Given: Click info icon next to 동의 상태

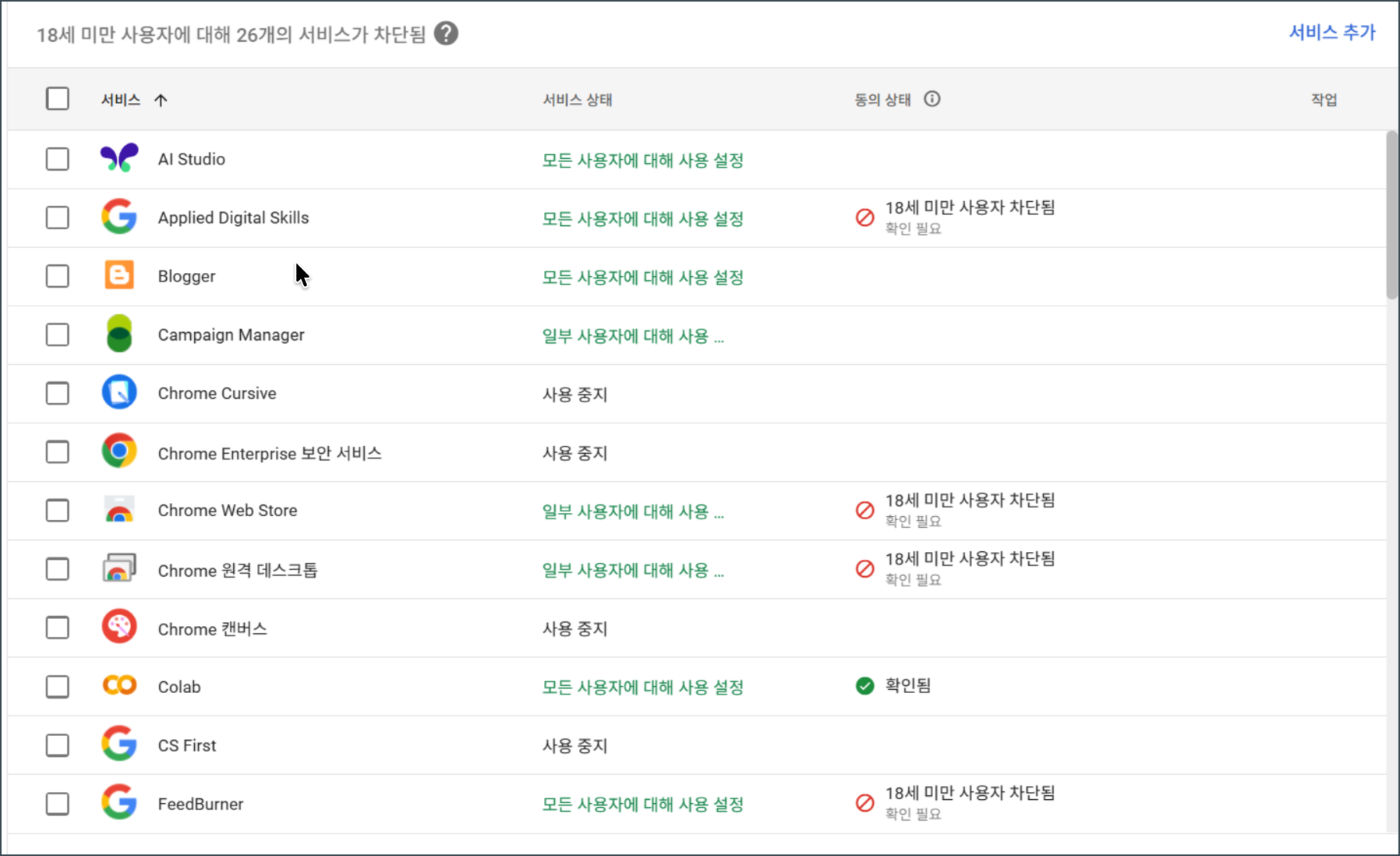Looking at the screenshot, I should tap(932, 99).
